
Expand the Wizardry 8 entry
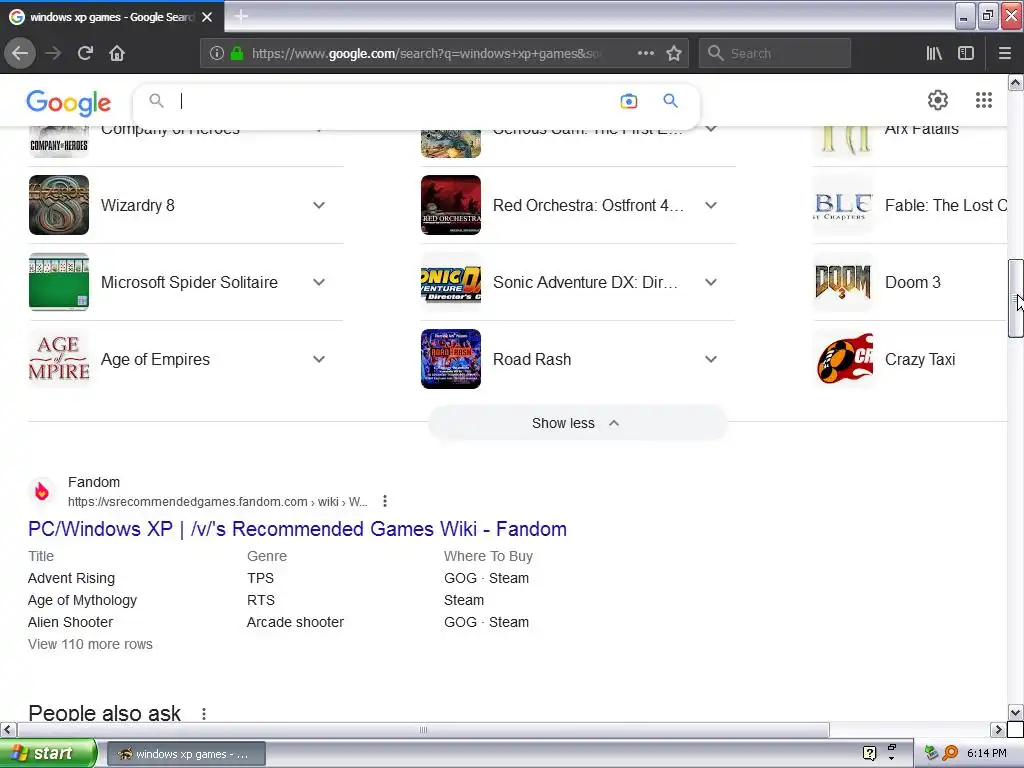(x=319, y=205)
